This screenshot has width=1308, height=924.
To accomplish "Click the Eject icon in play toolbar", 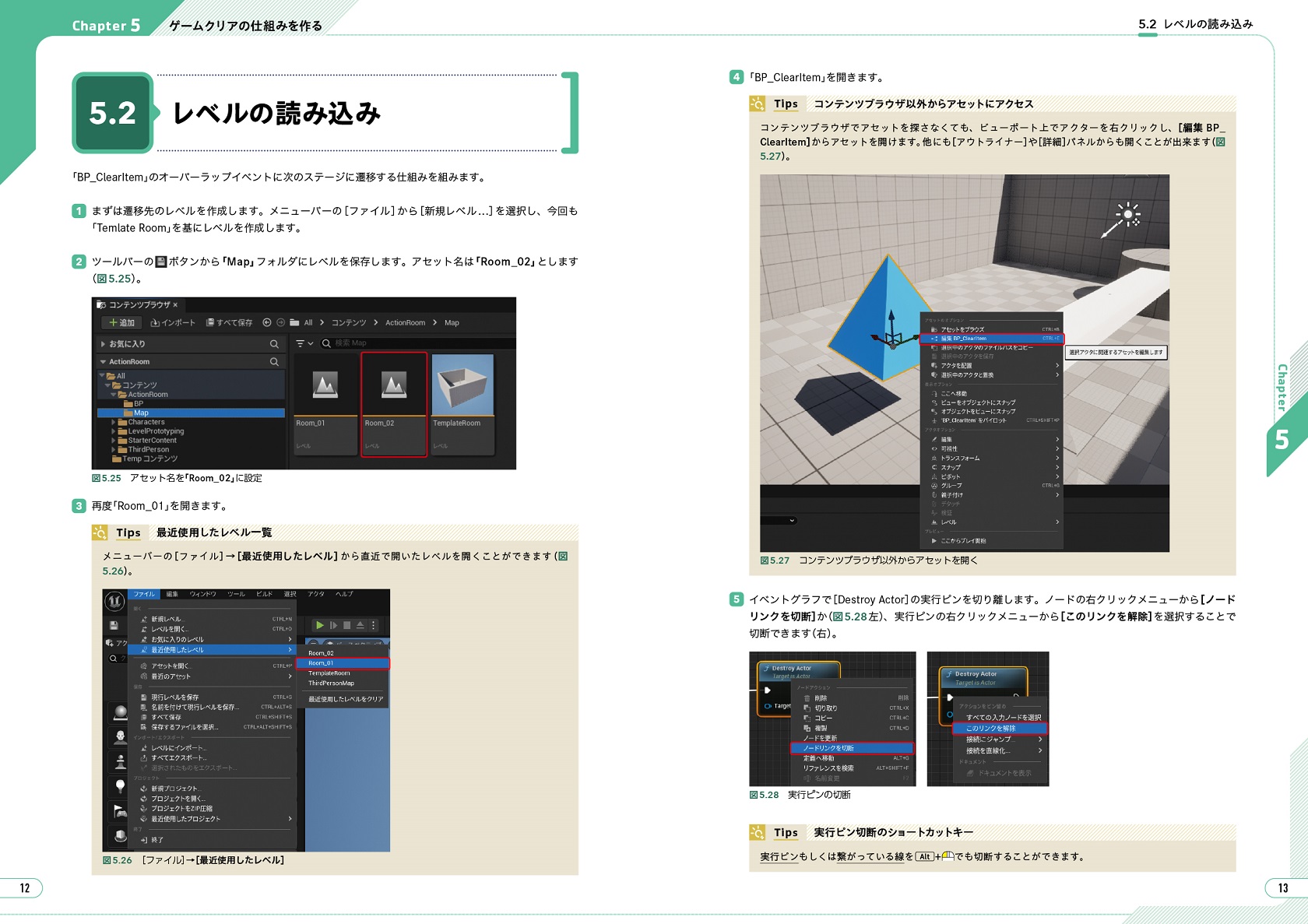I will 360,625.
